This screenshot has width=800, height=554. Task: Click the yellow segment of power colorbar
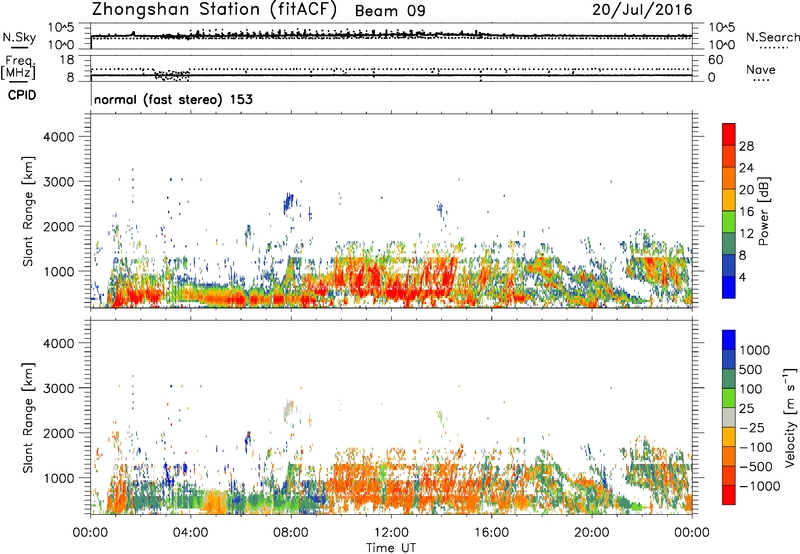[729, 200]
